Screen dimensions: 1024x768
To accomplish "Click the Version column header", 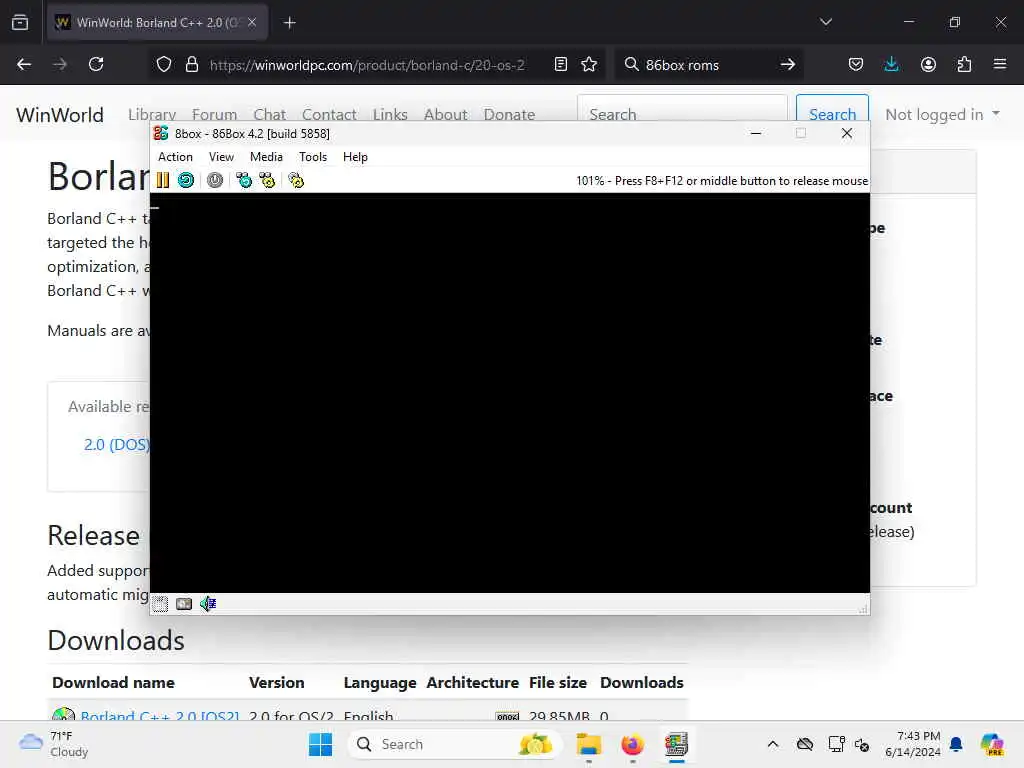I will [276, 682].
